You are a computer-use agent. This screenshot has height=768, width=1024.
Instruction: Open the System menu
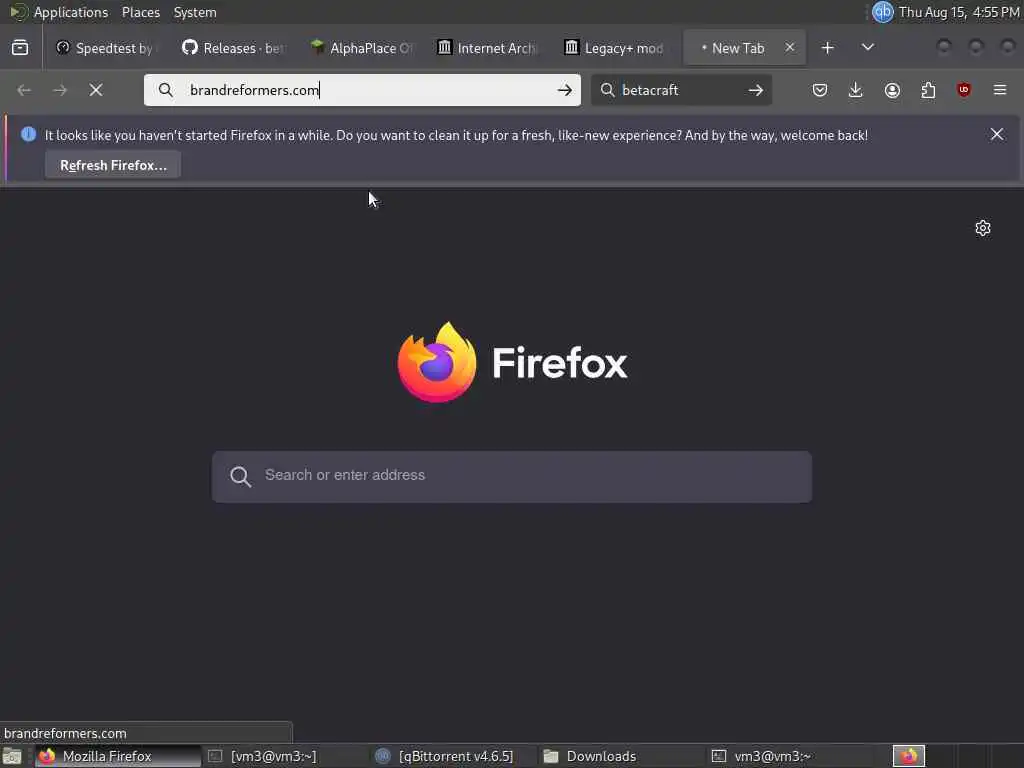pos(195,12)
